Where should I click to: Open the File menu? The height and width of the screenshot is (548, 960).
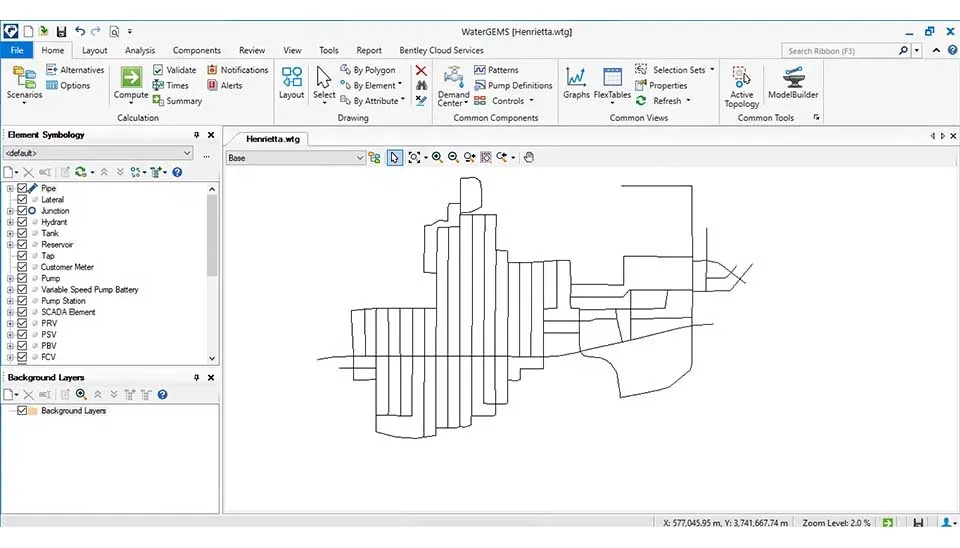coord(17,50)
